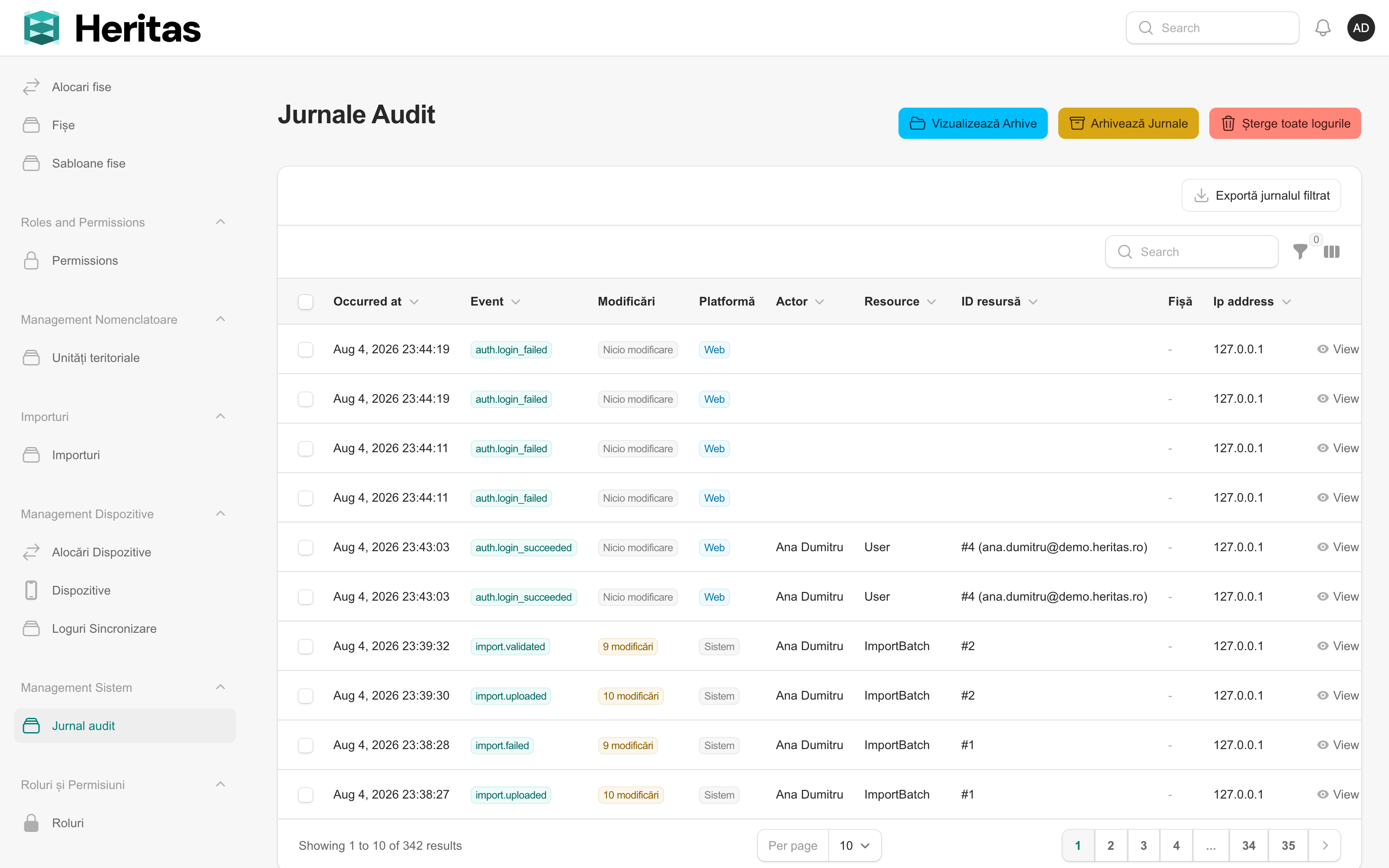Viewport: 1389px width, 868px height.
Task: Check the import.uploaded 23:39:30 row
Action: tap(305, 696)
